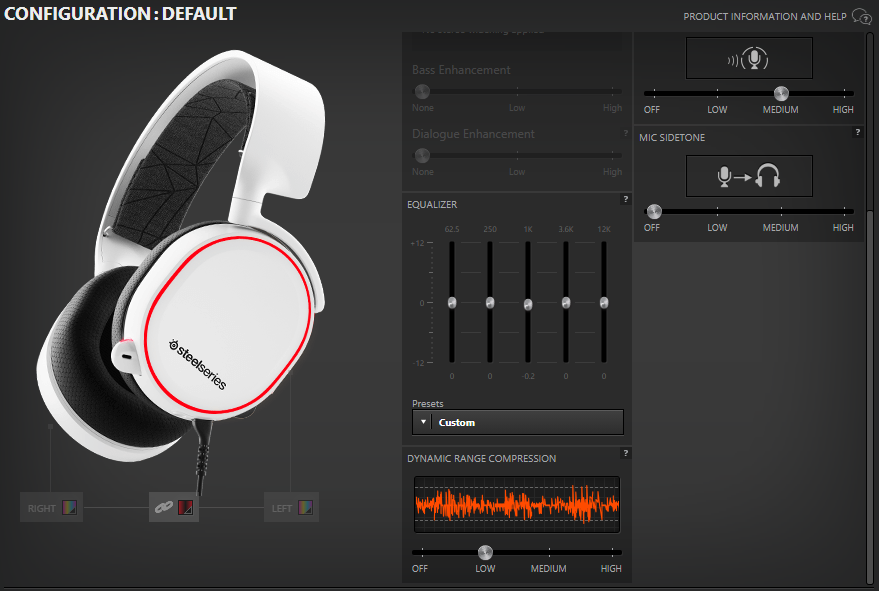Open Product Information and Help chat icon
The height and width of the screenshot is (591, 879).
[862, 16]
